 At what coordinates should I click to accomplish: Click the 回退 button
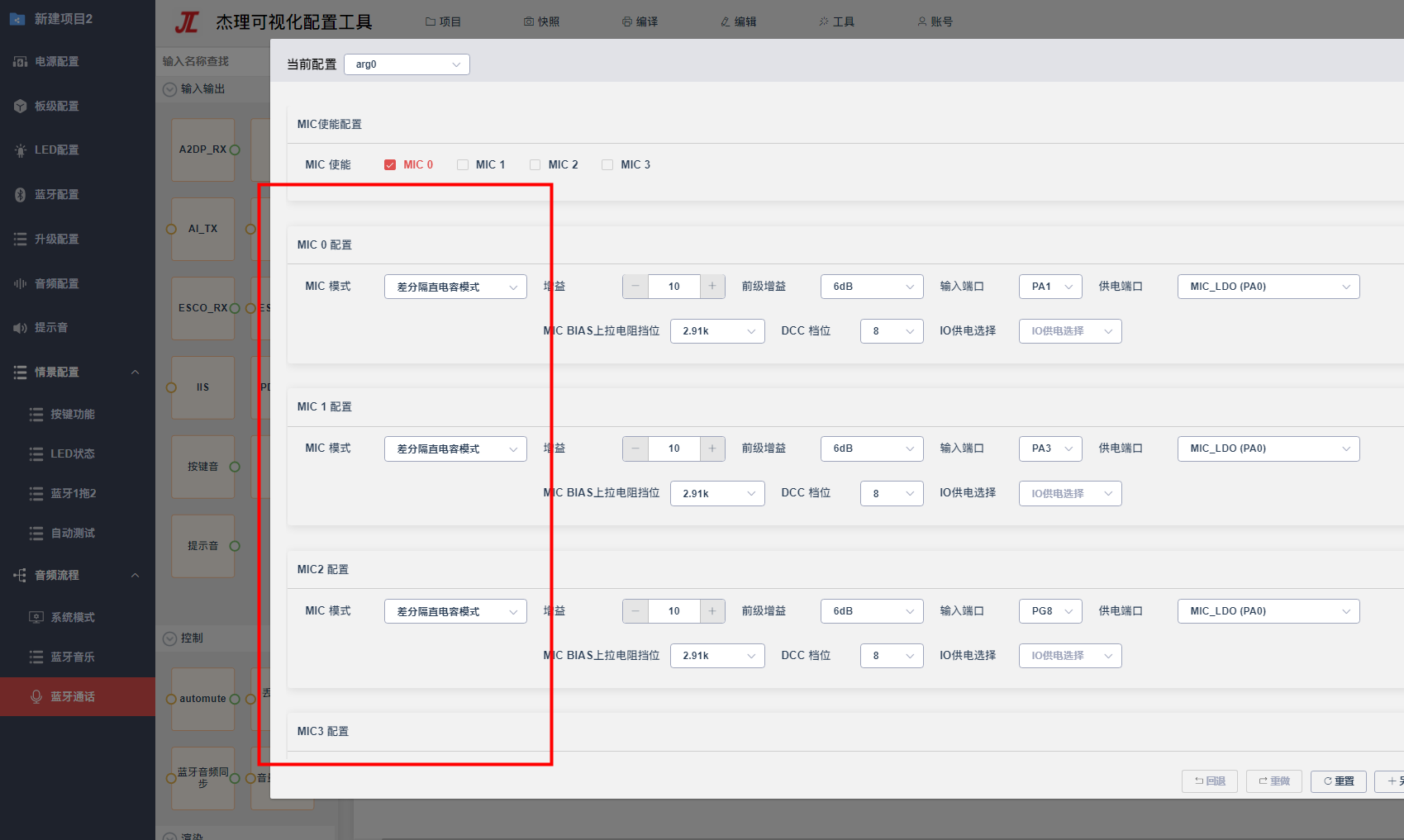pyautogui.click(x=1210, y=781)
